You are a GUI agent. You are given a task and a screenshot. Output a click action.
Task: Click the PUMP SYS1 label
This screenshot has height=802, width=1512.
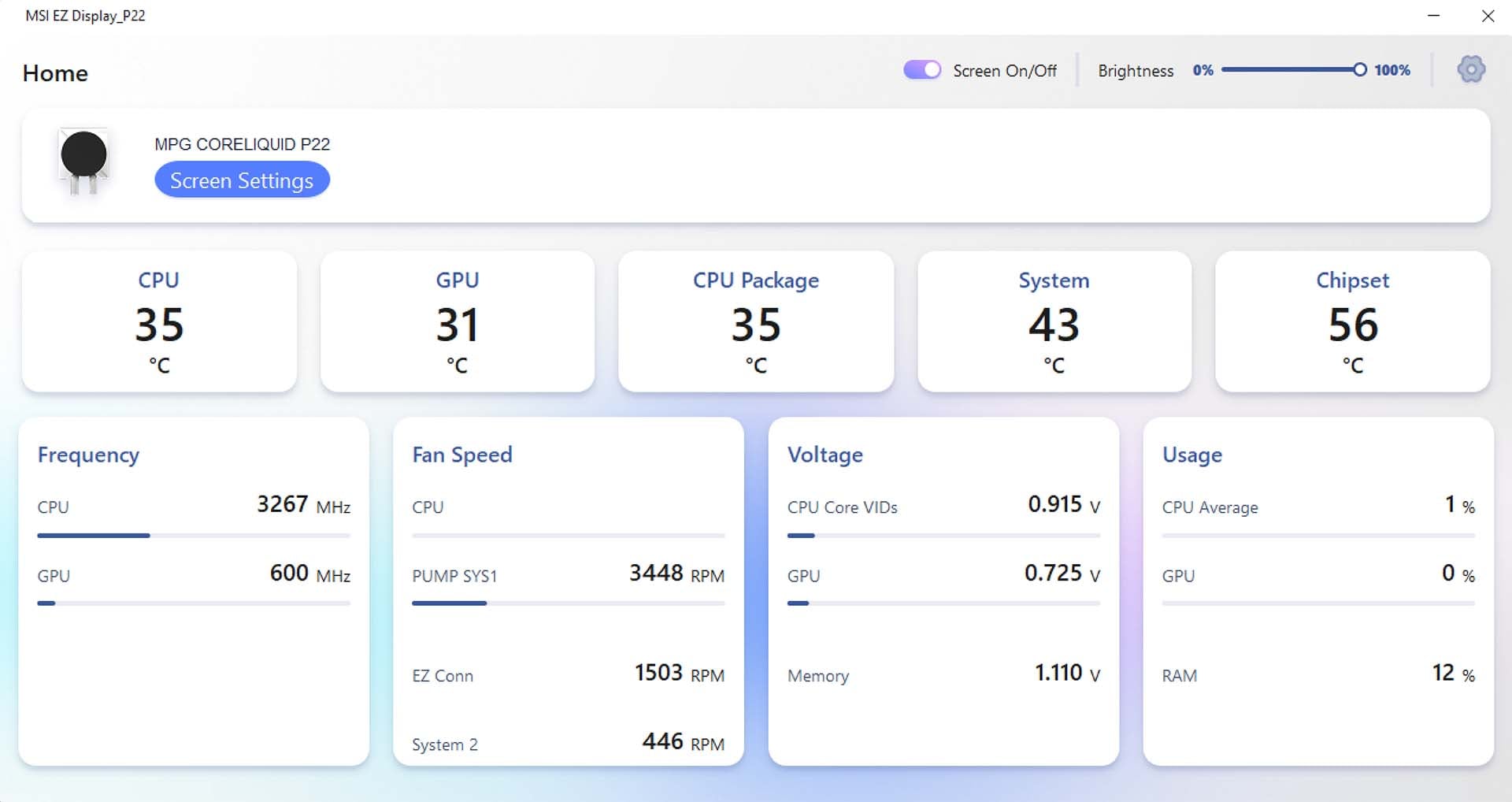click(454, 576)
